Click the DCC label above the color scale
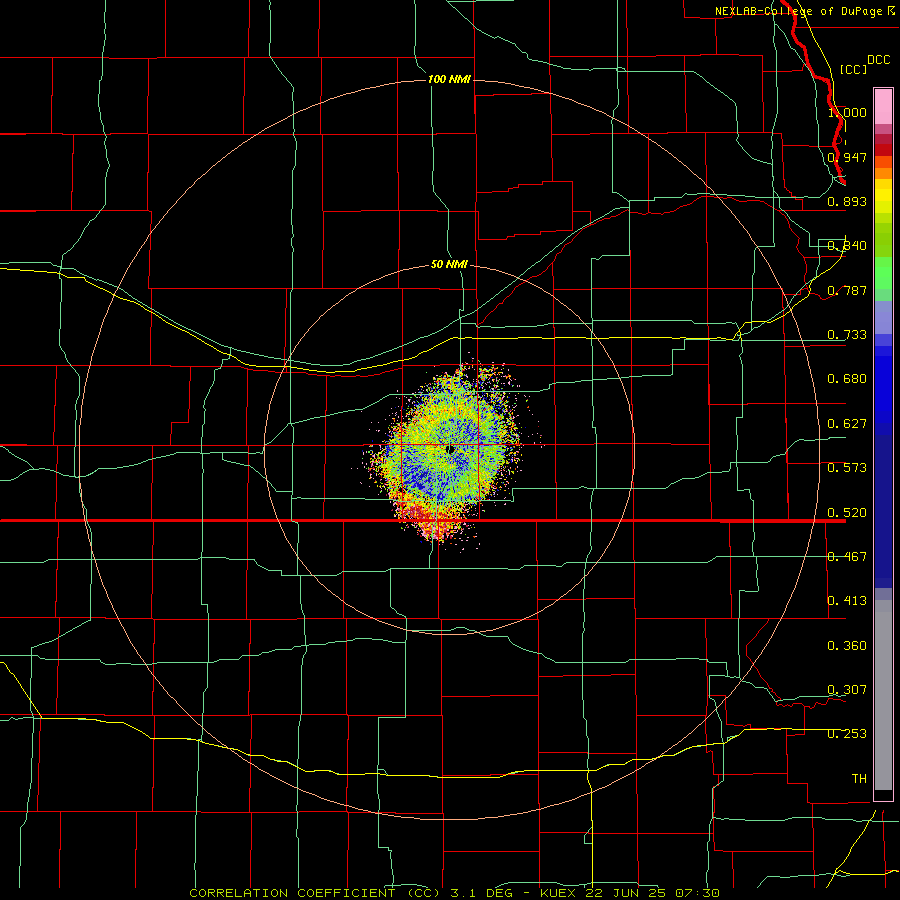The height and width of the screenshot is (900, 900). point(878,60)
